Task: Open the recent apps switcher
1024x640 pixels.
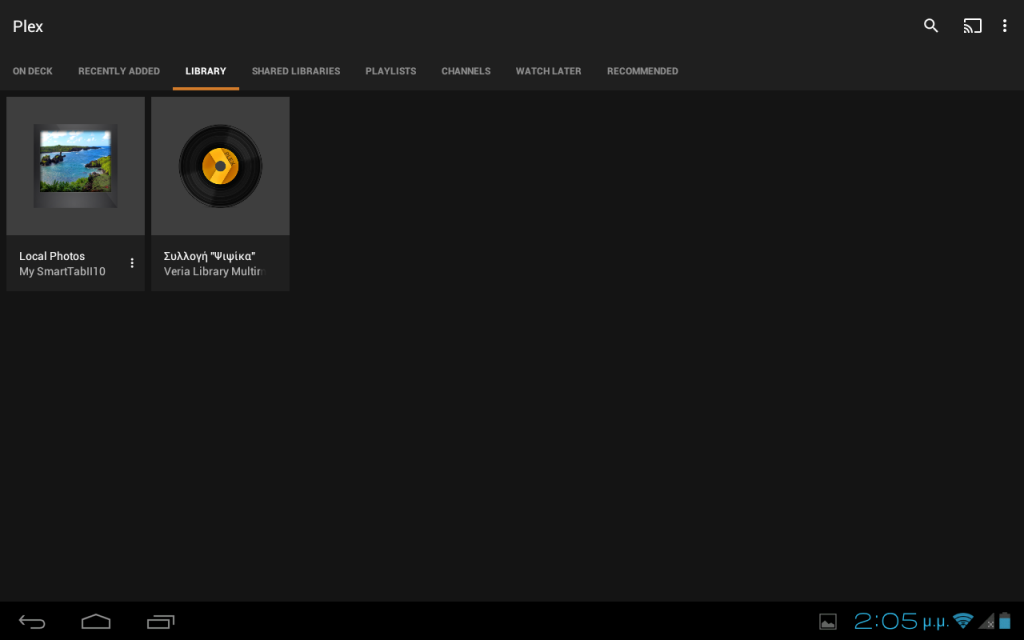Action: click(x=160, y=622)
